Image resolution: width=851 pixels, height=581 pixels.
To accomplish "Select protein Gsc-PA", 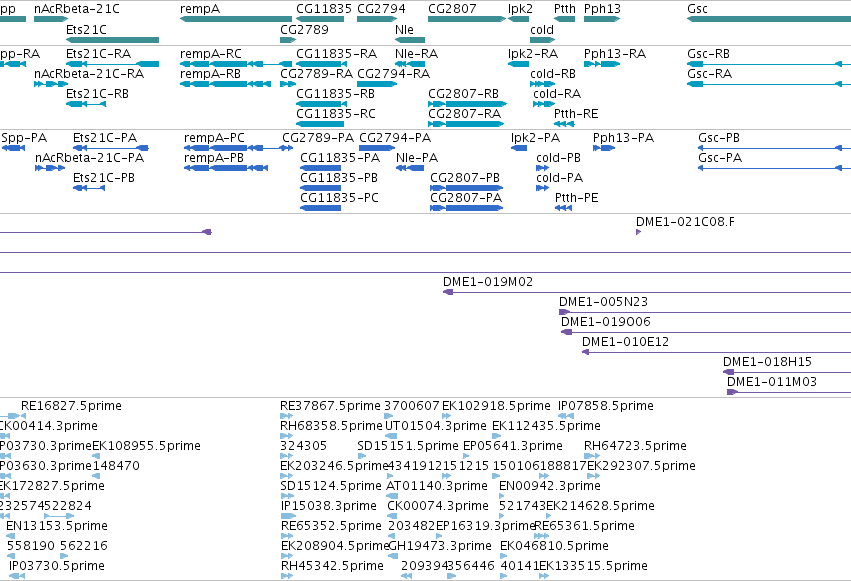I will pos(720,157).
